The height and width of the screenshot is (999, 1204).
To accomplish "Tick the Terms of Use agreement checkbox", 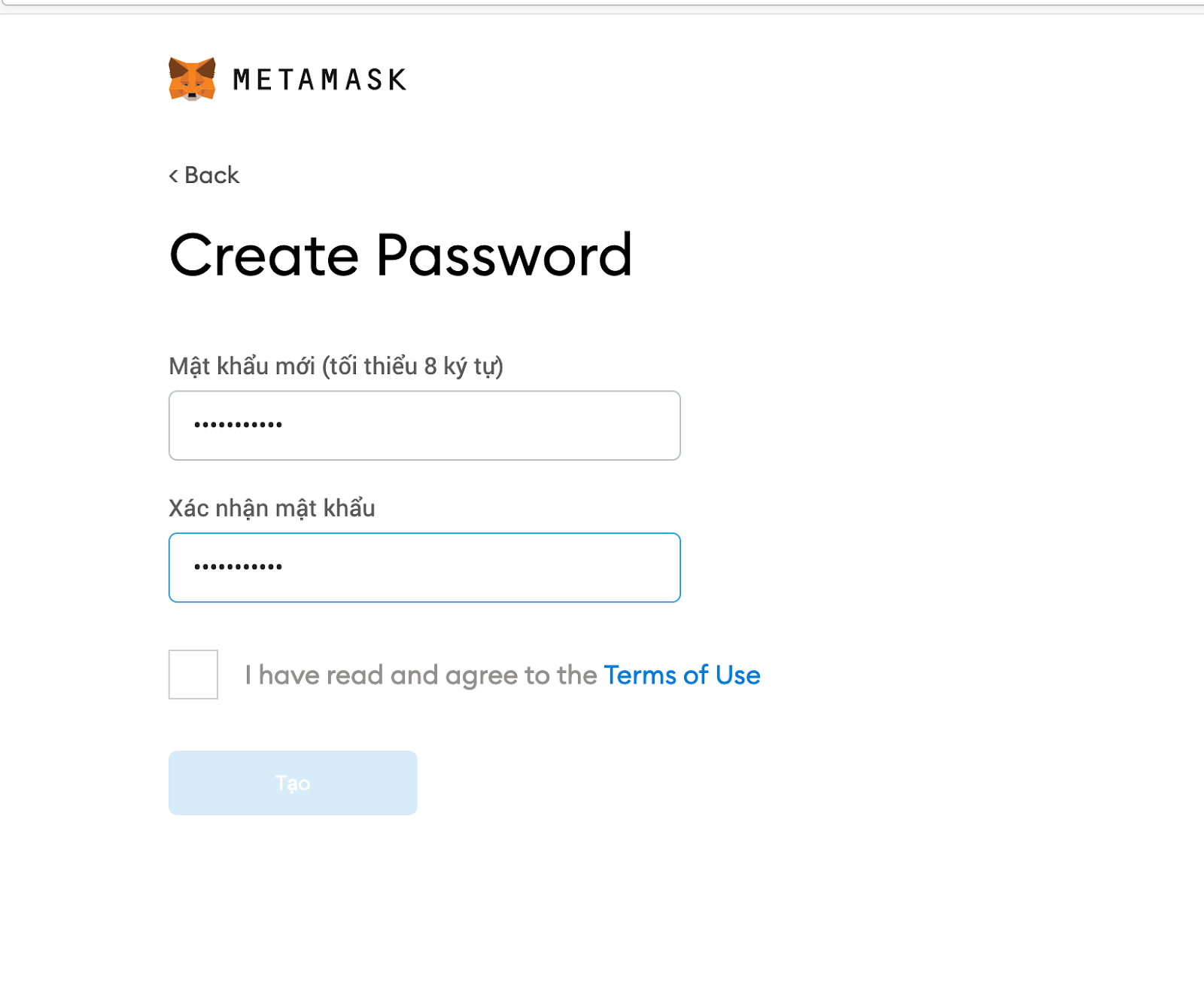I will pos(193,675).
